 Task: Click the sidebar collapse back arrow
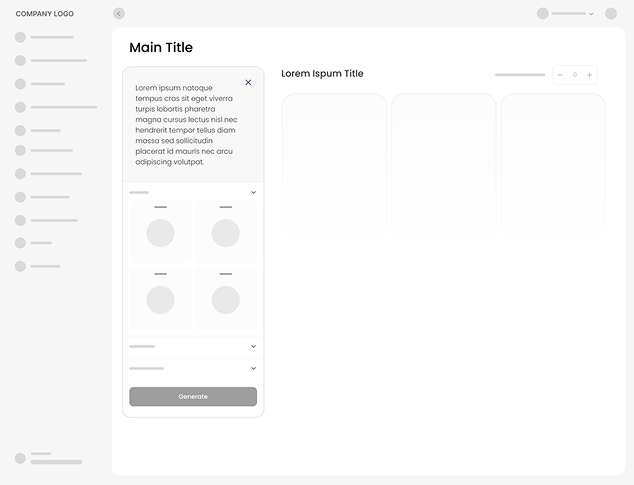(119, 14)
